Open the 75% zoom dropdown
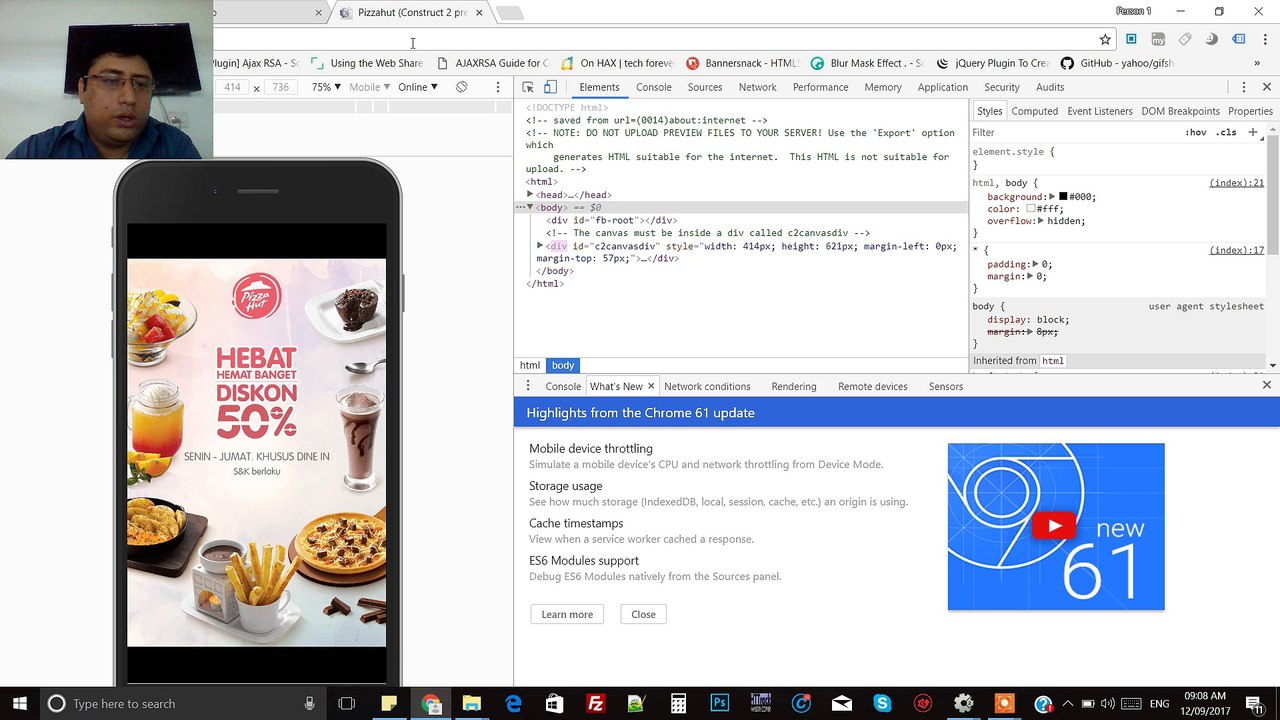 [326, 87]
